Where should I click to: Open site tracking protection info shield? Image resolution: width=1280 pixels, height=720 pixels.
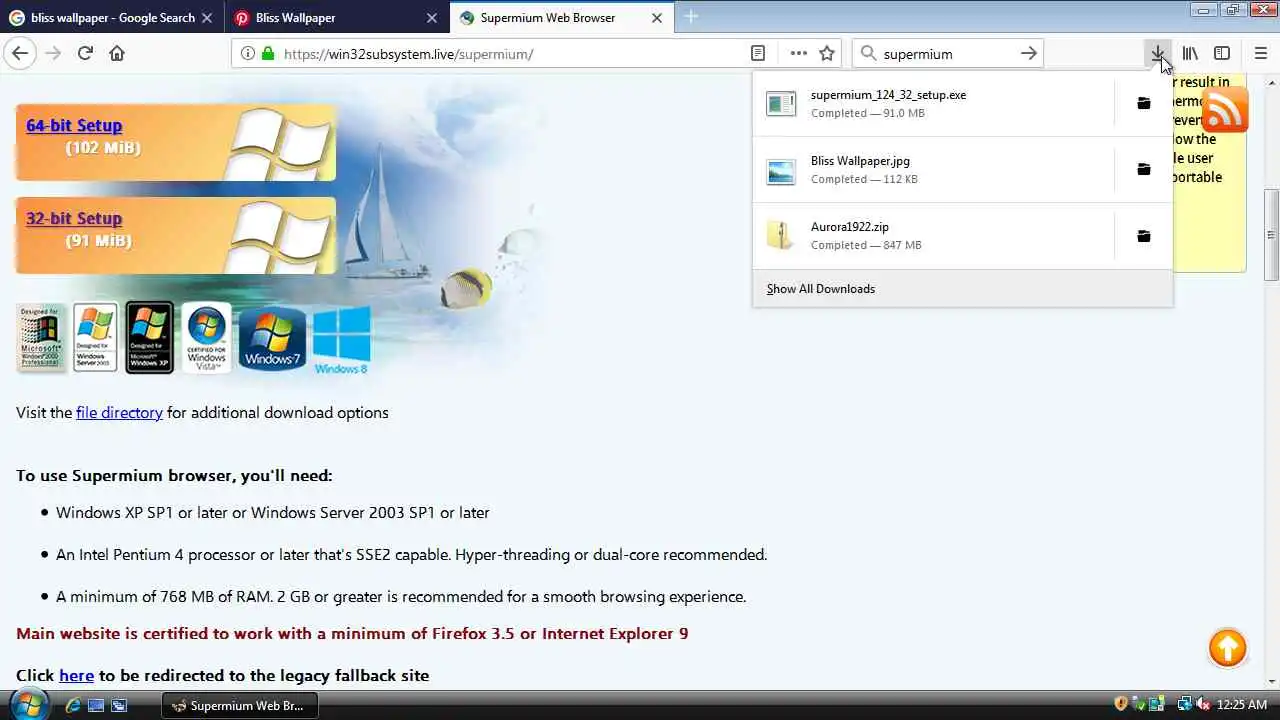pos(247,53)
